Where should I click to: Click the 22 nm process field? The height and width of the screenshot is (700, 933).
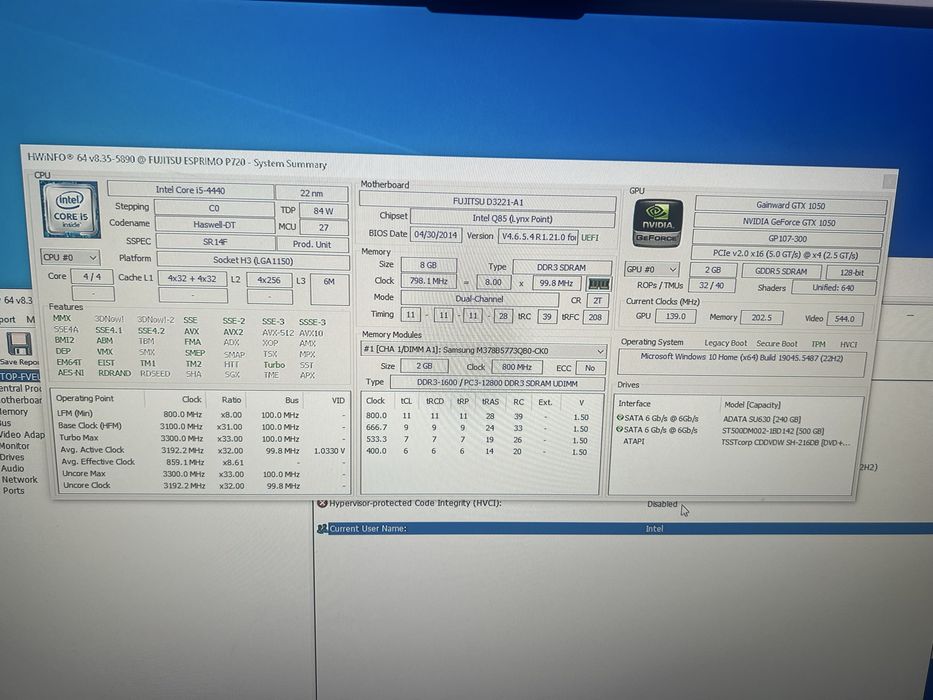coord(312,193)
